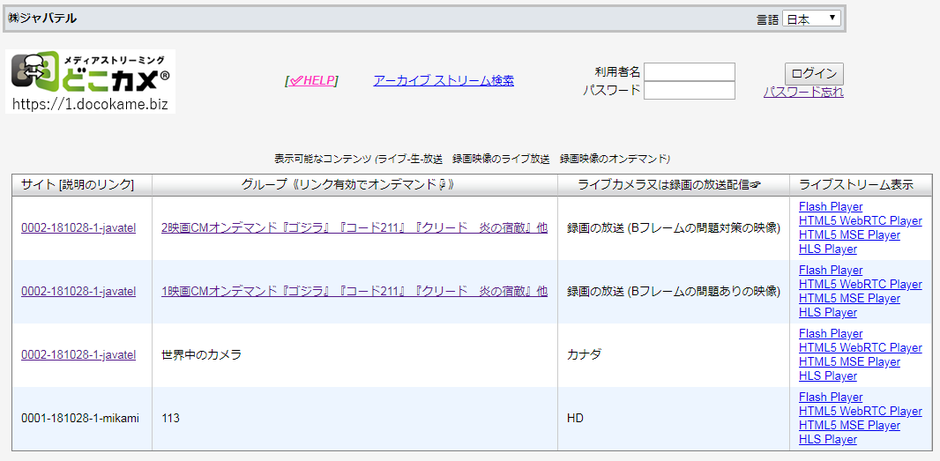940x461 pixels.
Task: Click the ライブストリーム表示 column header
Action: coord(860,185)
